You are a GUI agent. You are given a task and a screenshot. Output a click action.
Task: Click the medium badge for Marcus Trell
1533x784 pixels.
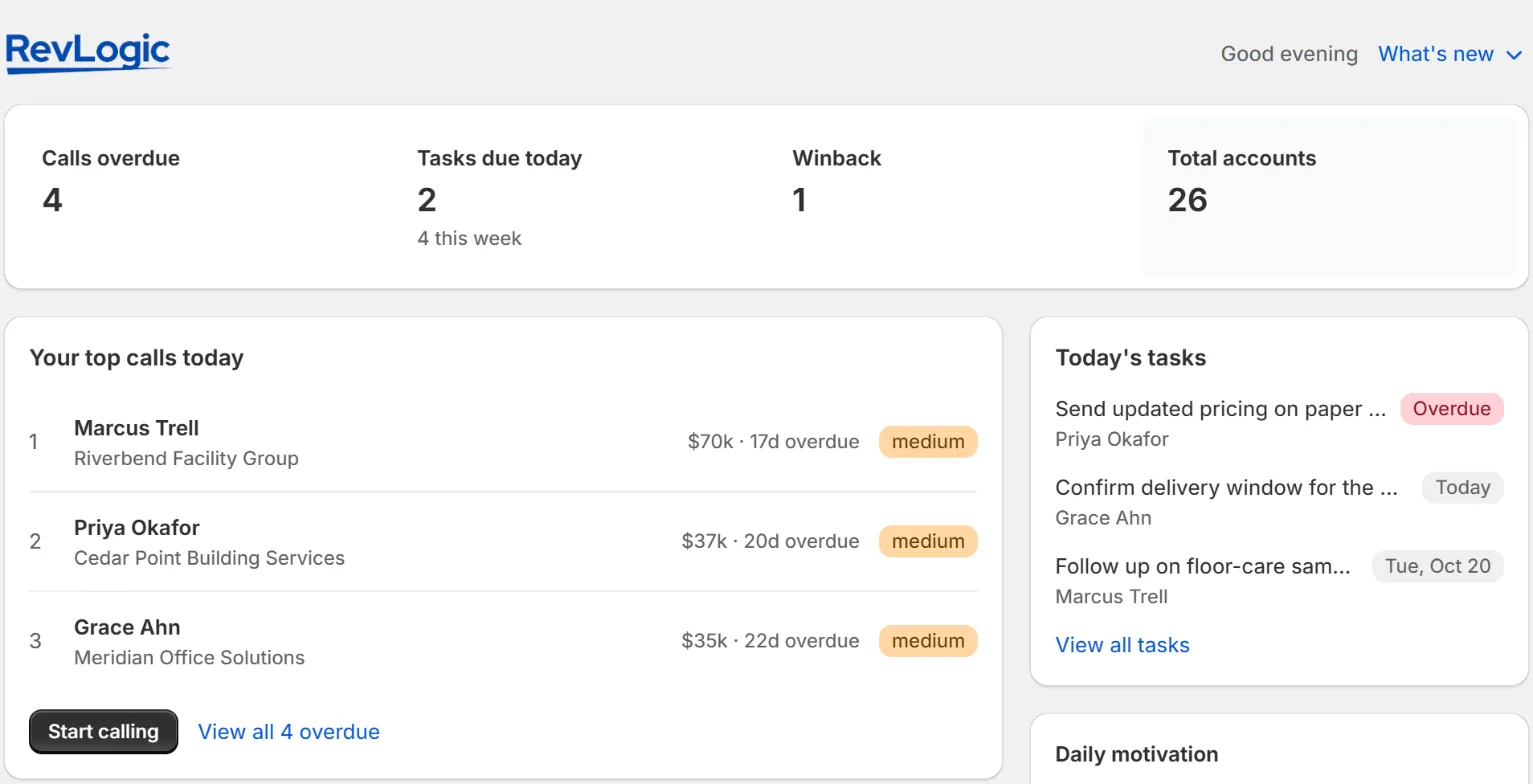[928, 441]
